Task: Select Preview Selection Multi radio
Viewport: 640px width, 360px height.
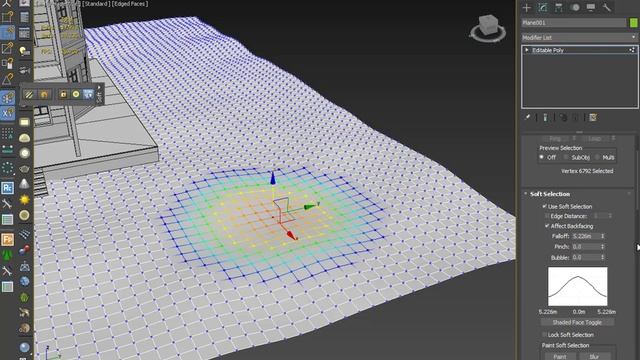Action: (x=597, y=157)
